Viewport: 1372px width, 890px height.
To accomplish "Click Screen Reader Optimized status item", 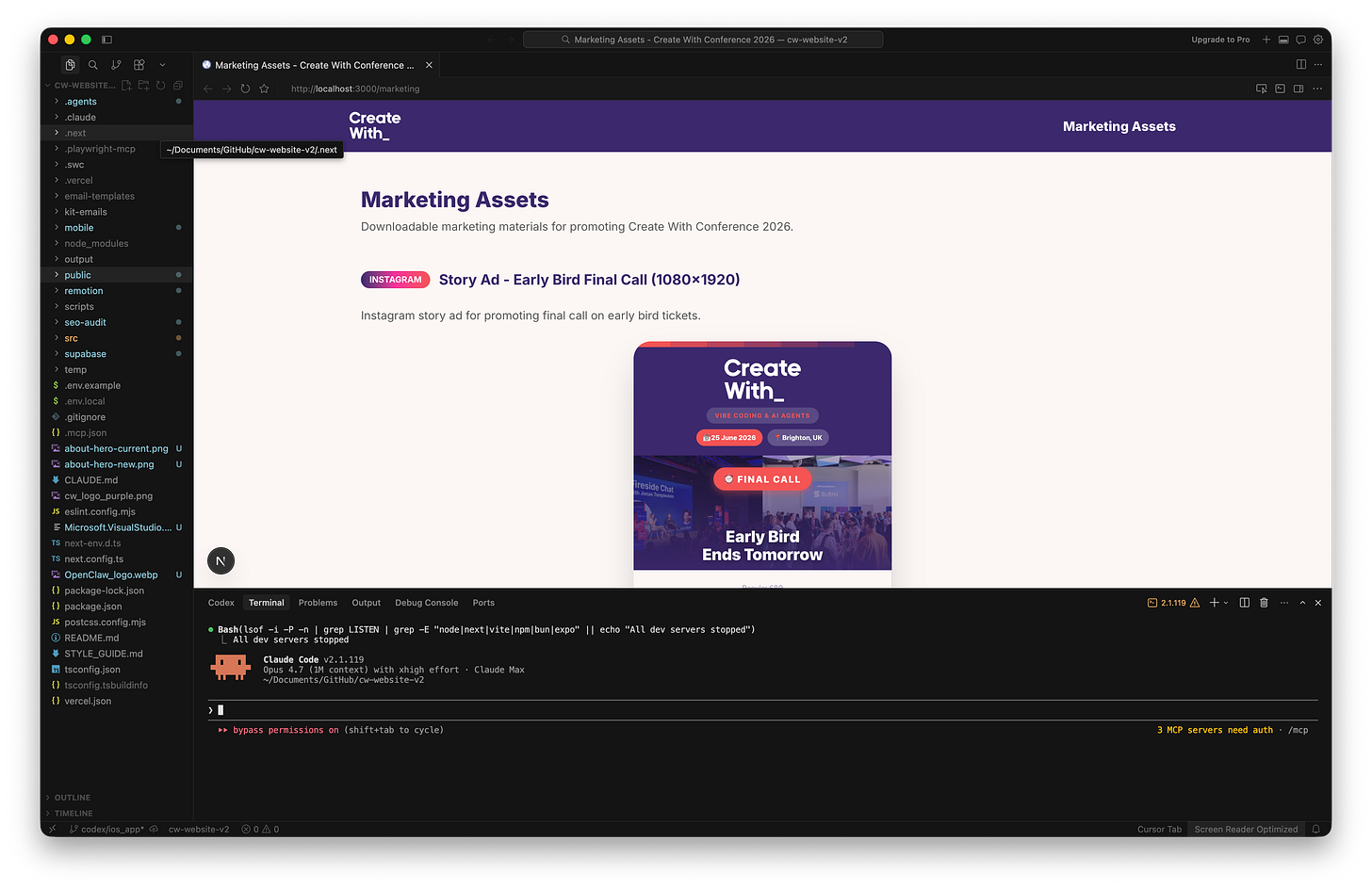I will tap(1246, 830).
